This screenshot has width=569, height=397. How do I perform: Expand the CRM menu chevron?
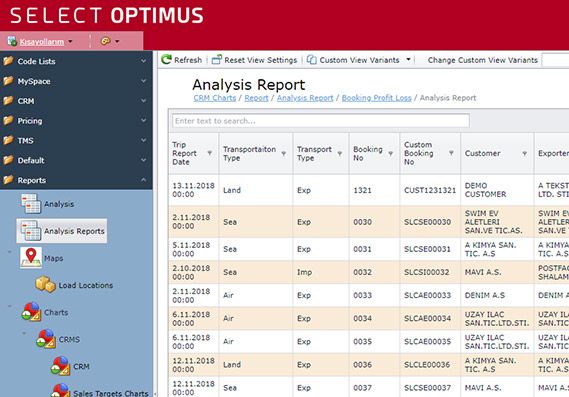click(x=144, y=101)
